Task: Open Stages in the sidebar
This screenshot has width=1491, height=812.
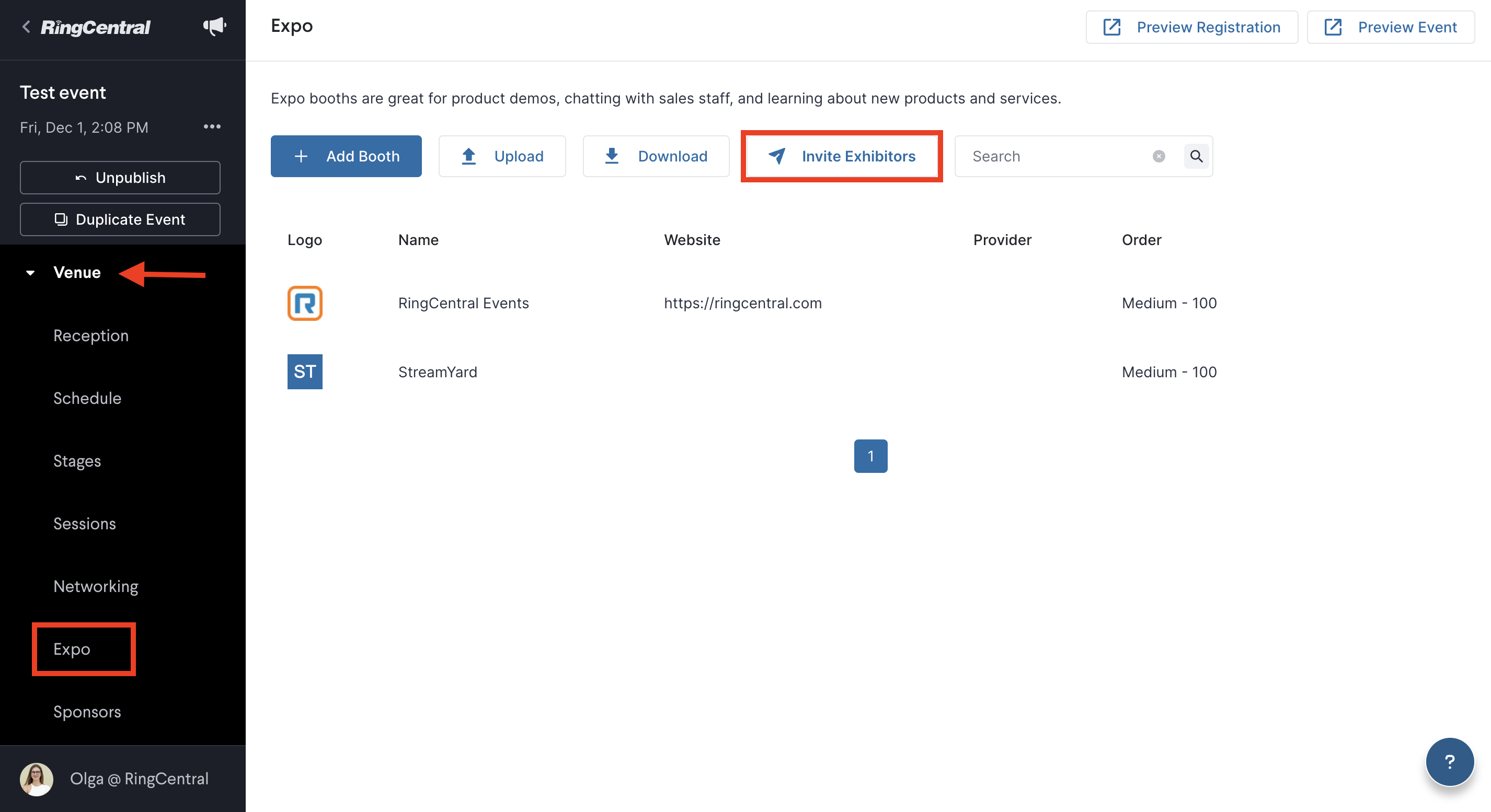Action: click(x=77, y=461)
